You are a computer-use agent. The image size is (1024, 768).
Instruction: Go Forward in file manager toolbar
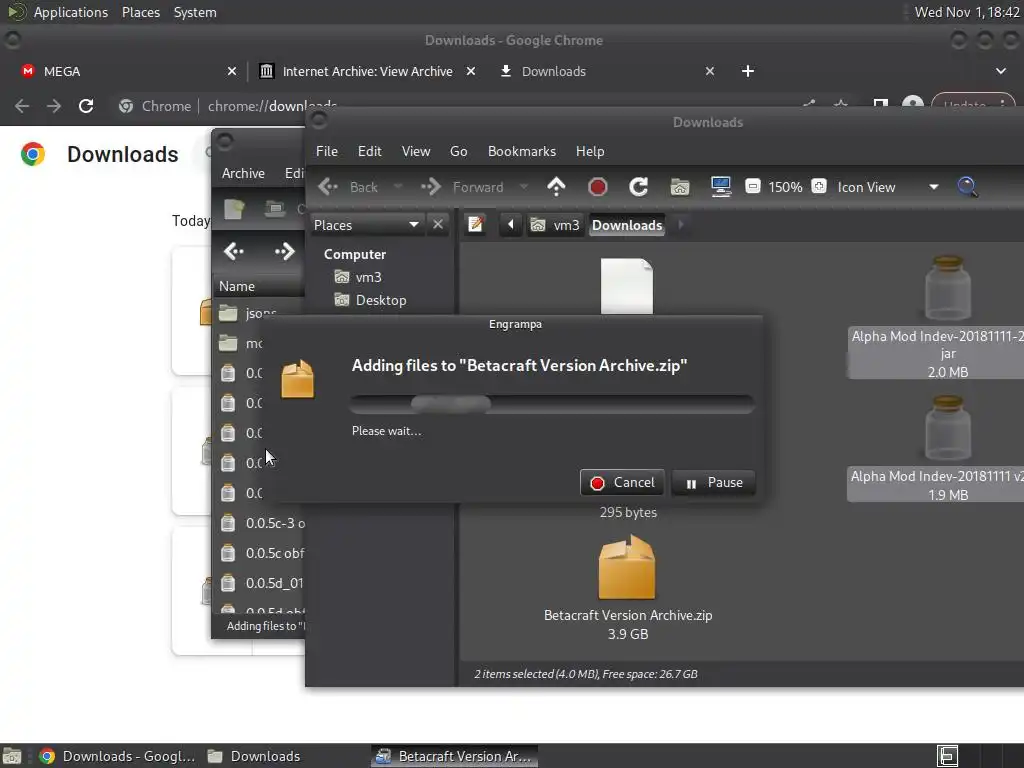(x=462, y=187)
